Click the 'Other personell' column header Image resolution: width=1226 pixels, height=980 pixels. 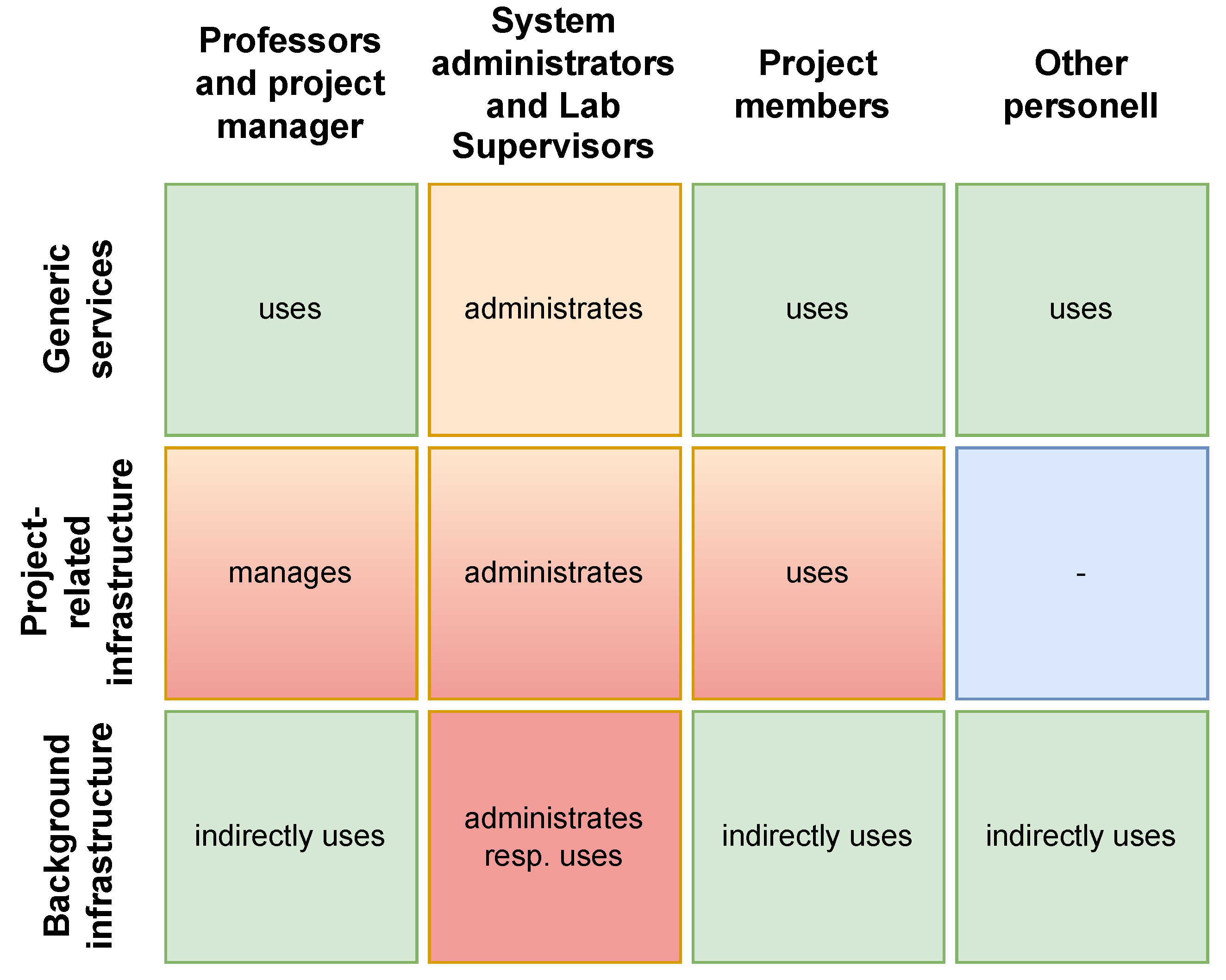pyautogui.click(x=1081, y=84)
